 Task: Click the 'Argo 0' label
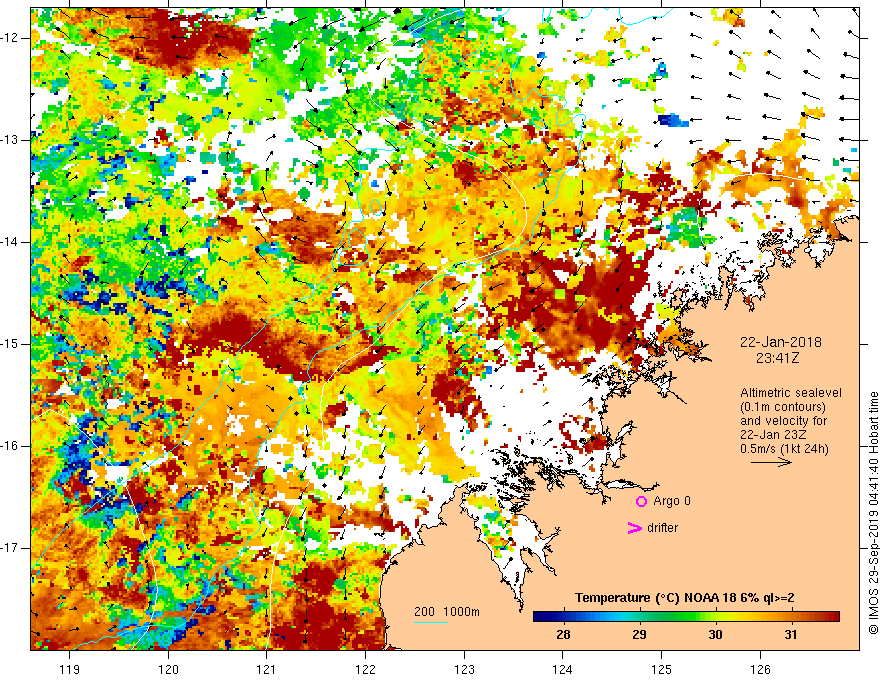tap(672, 501)
